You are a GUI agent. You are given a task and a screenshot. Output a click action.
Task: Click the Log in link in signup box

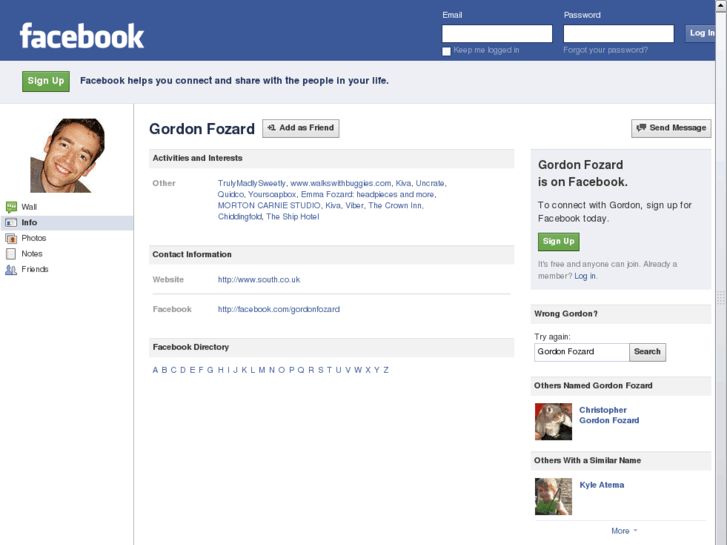tap(585, 276)
